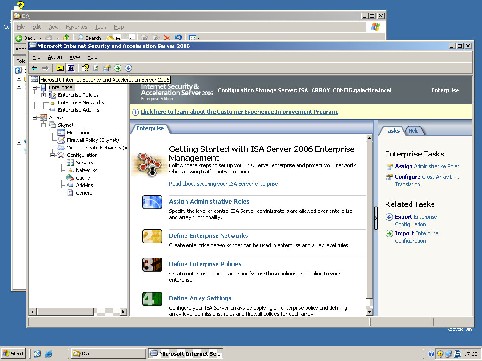Click the Help question-mark toolbar icon
The height and width of the screenshot is (361, 482).
pos(85,68)
